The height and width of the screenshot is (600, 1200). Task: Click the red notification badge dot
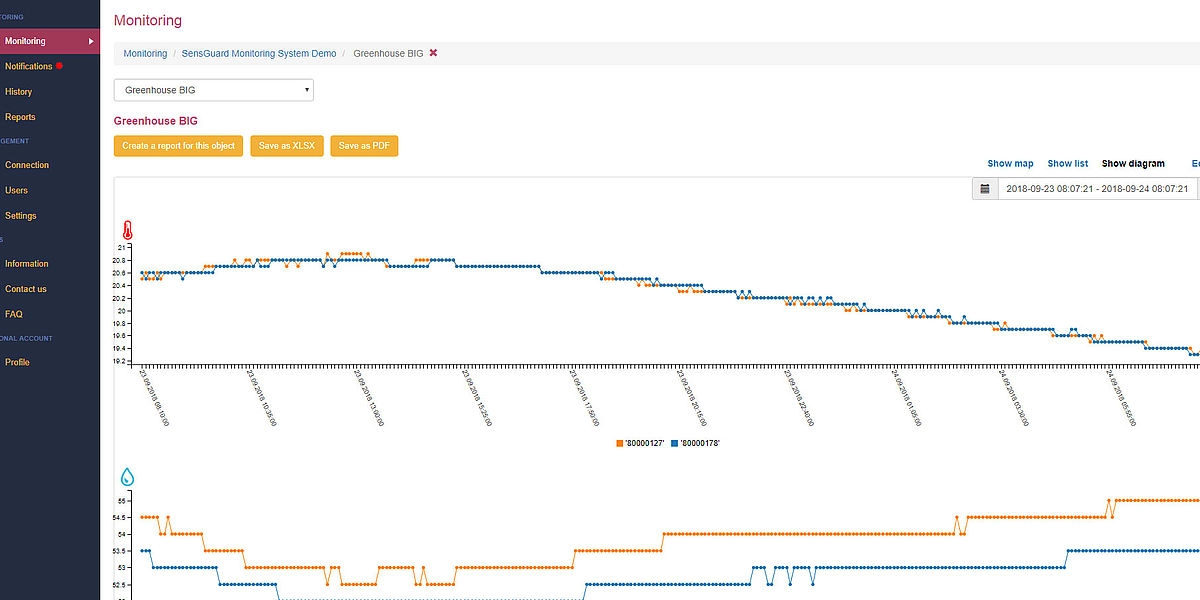pyautogui.click(x=59, y=66)
